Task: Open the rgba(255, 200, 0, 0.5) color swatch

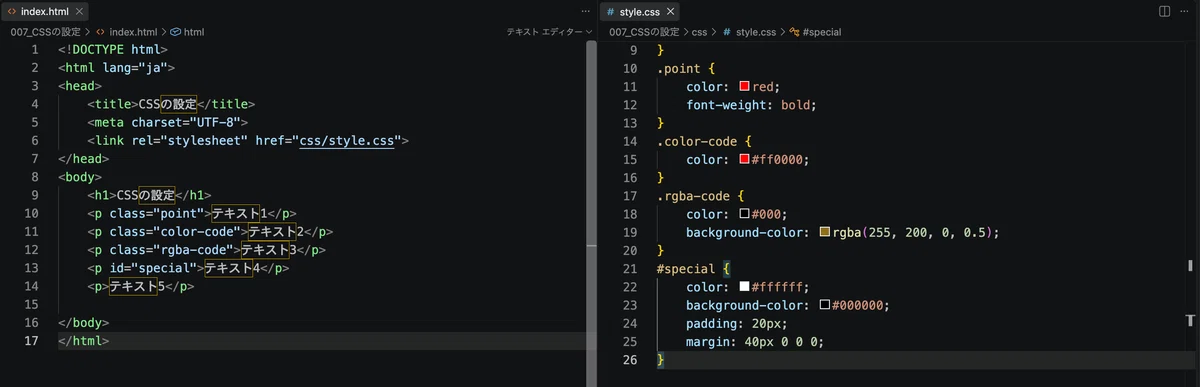Action: (825, 232)
